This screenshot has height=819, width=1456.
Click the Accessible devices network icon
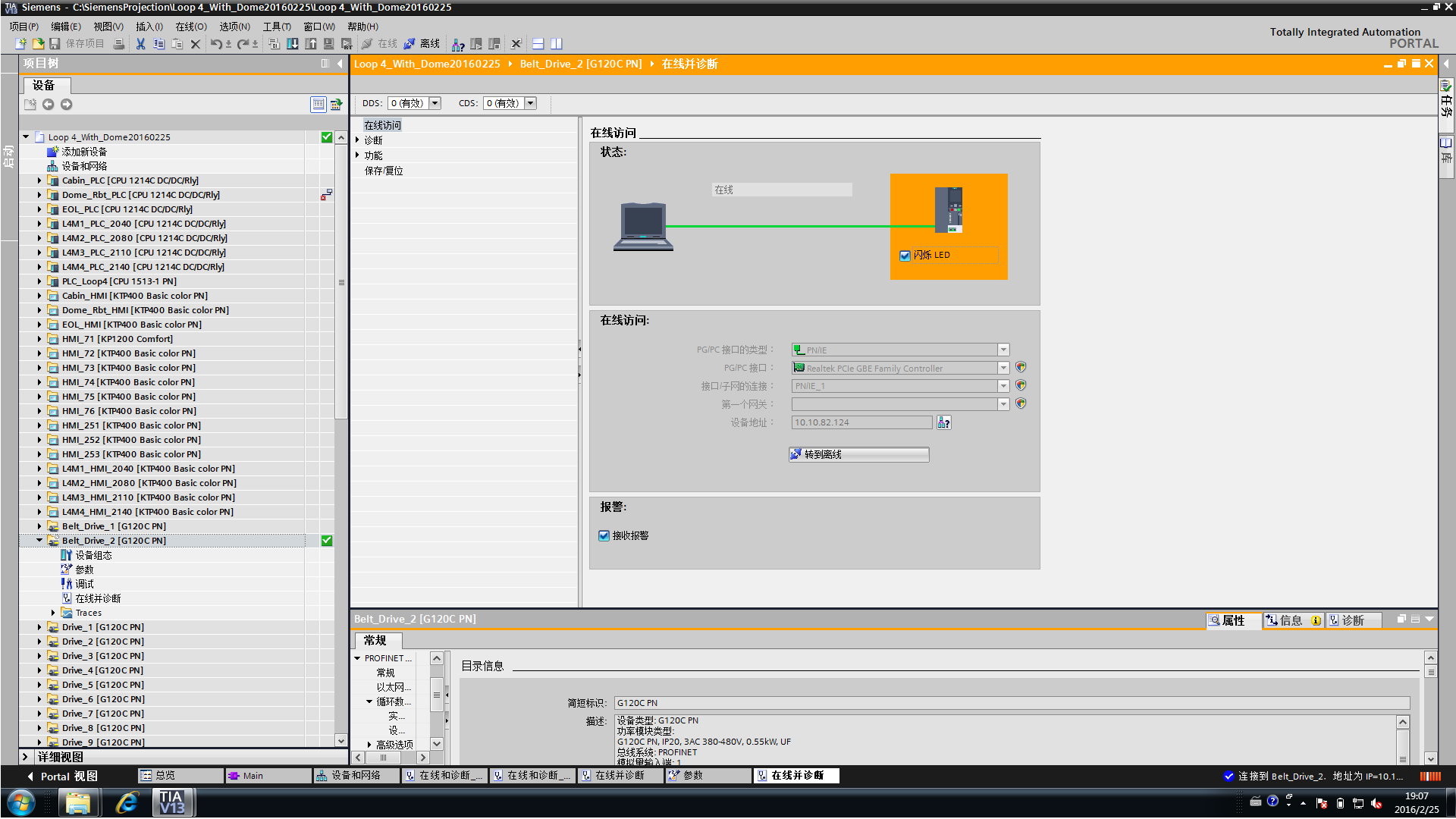tap(458, 44)
